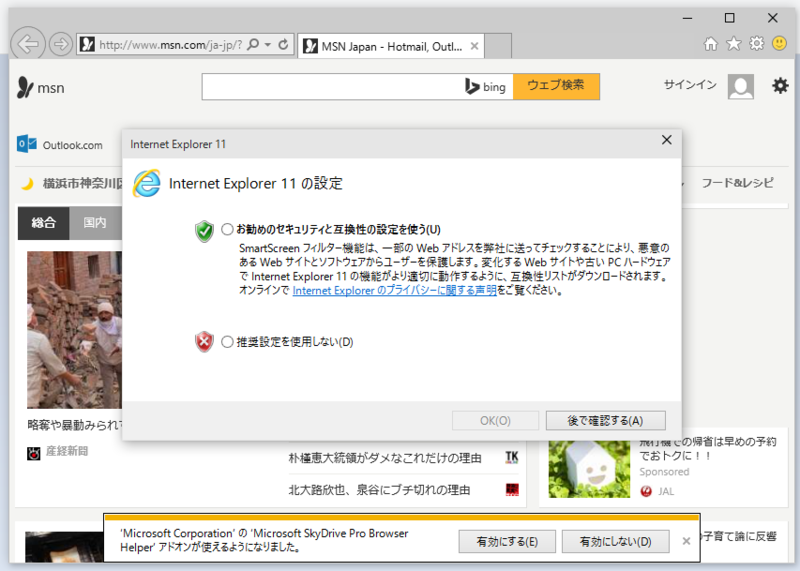Select the 総合 news tab
Image resolution: width=800 pixels, height=571 pixels.
(43, 222)
